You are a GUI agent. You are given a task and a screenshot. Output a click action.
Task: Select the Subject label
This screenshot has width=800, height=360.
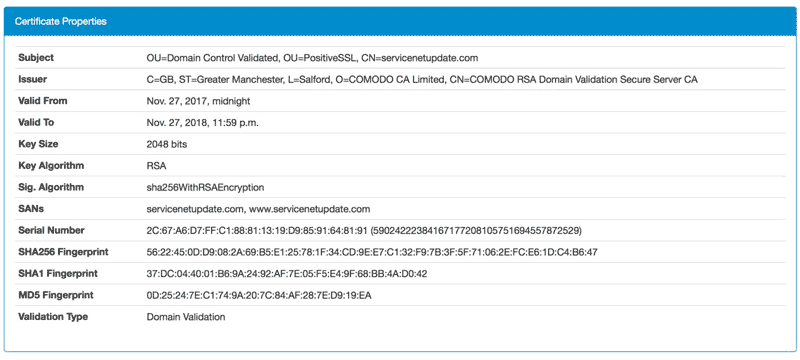pos(36,58)
